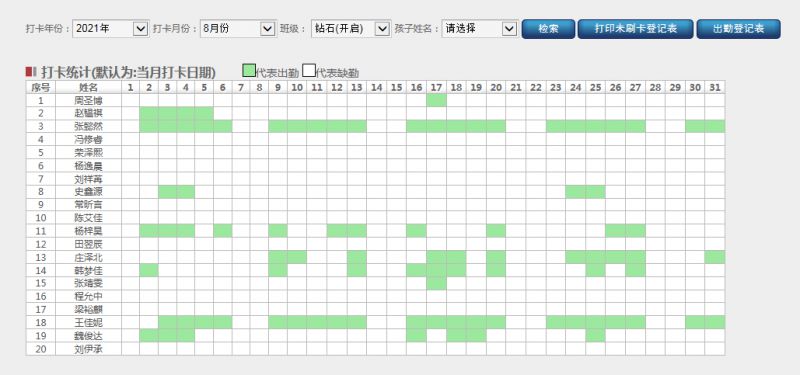
Task: Select the name 杨逸晨 in row 6
Action: pyautogui.click(x=88, y=166)
